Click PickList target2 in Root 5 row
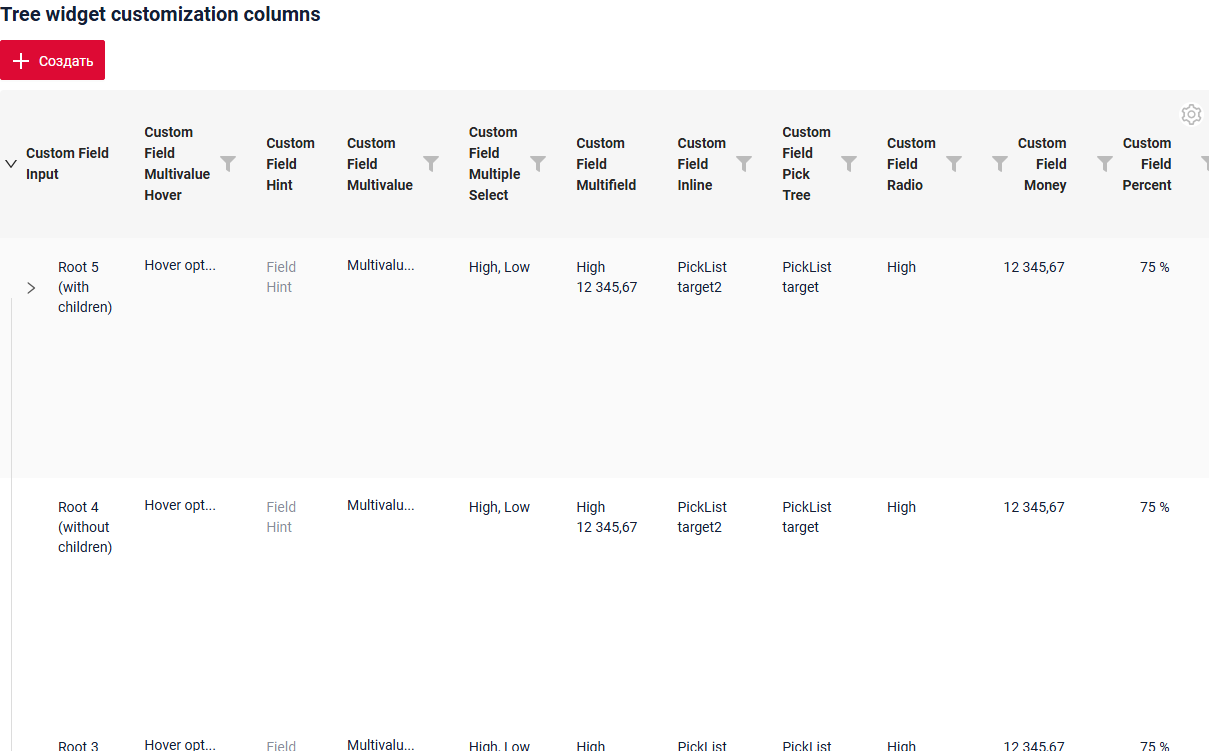The width and height of the screenshot is (1209, 751). point(702,277)
